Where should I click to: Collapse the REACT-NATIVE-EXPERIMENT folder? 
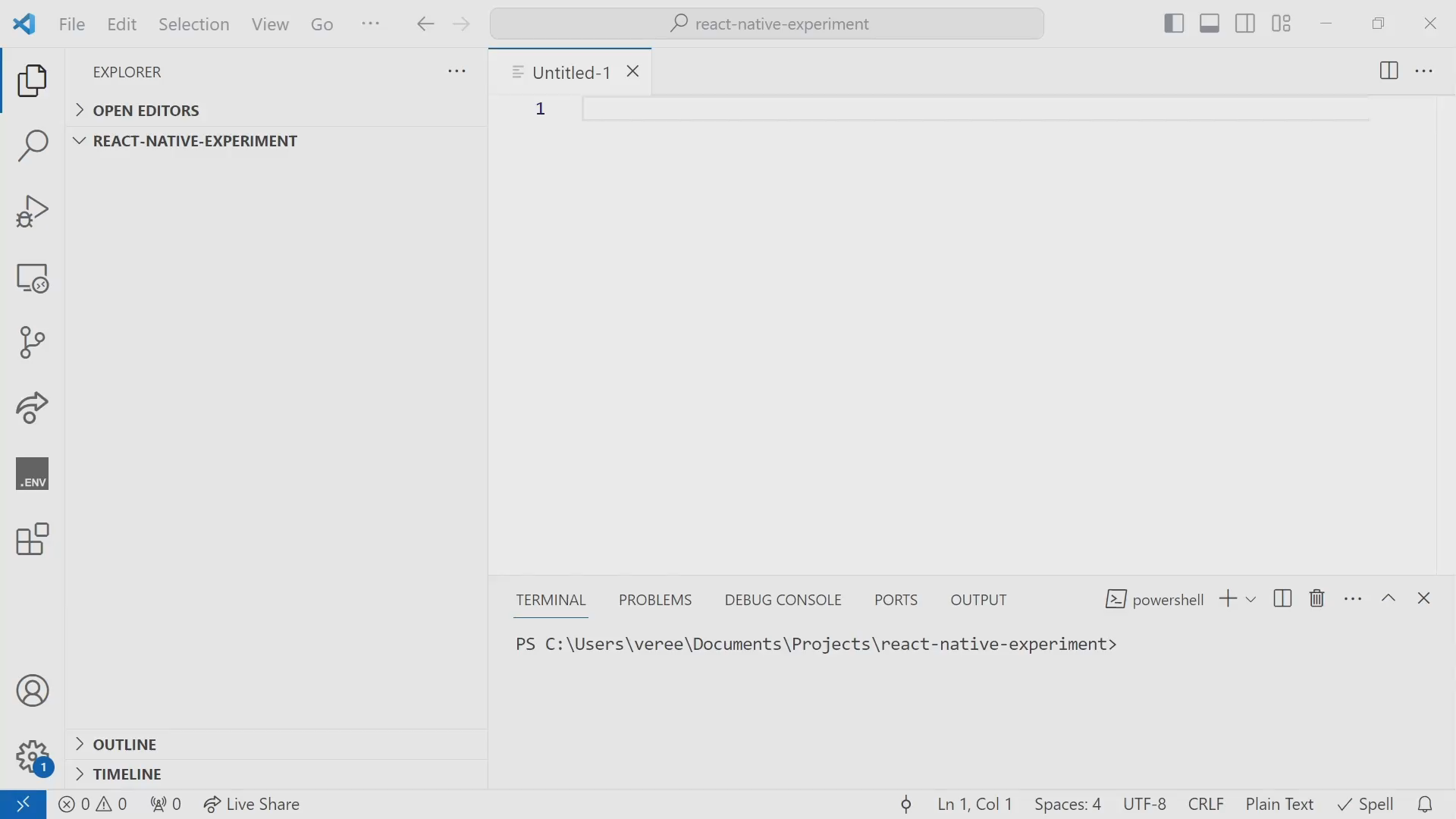pyautogui.click(x=79, y=140)
